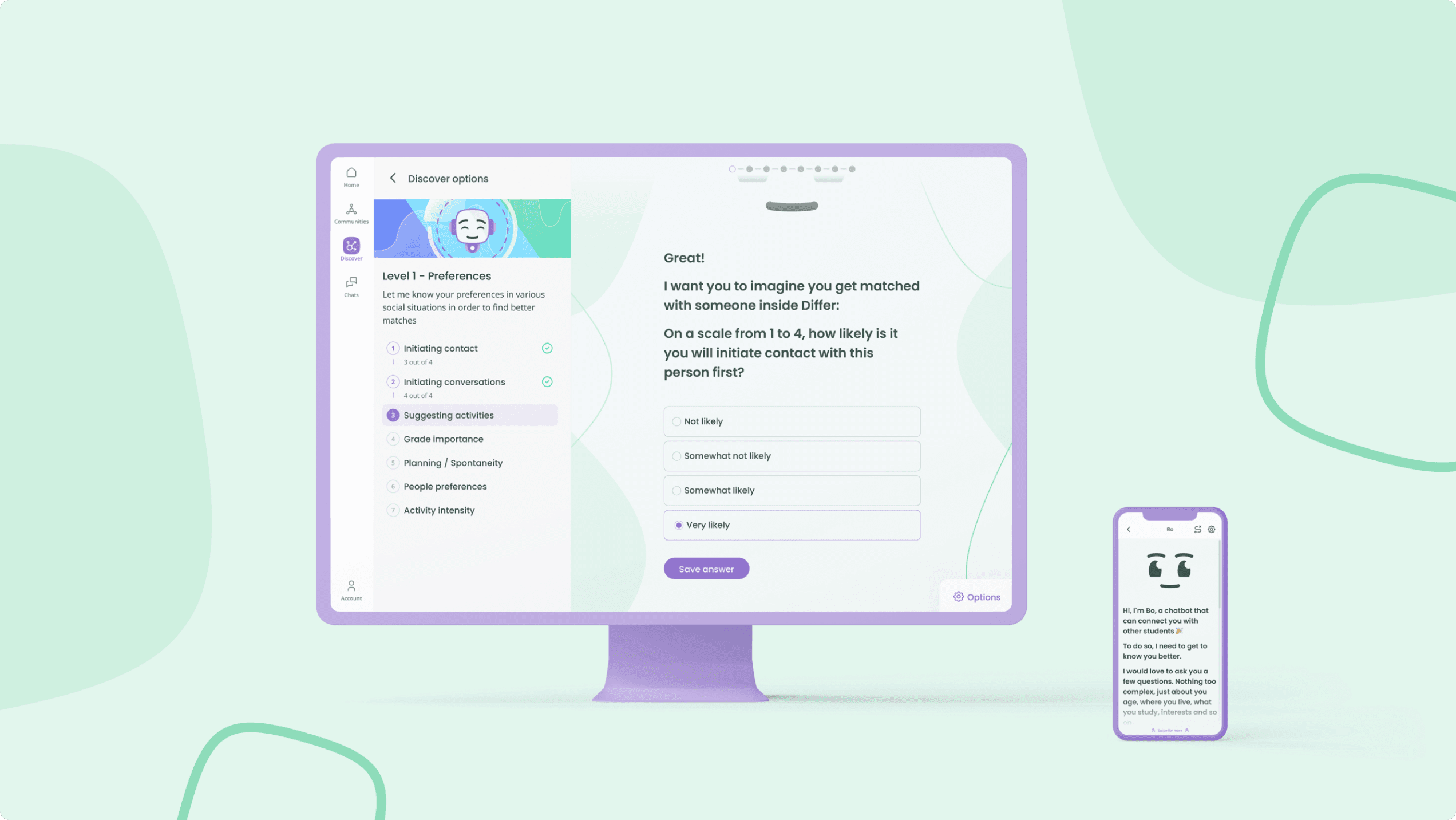Click Save answer button
This screenshot has width=1456, height=820.
pos(706,568)
